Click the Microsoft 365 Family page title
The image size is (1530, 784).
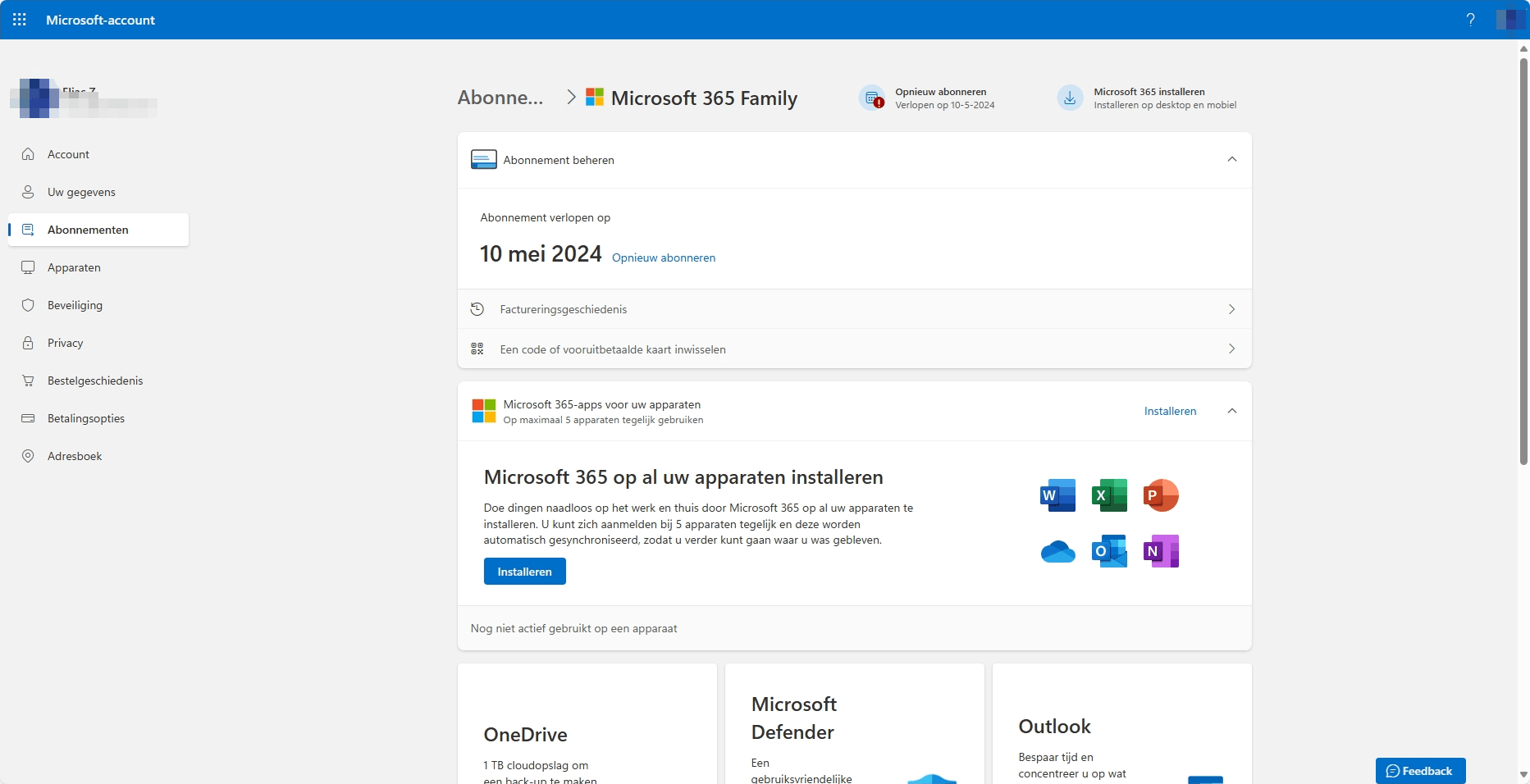click(x=704, y=98)
